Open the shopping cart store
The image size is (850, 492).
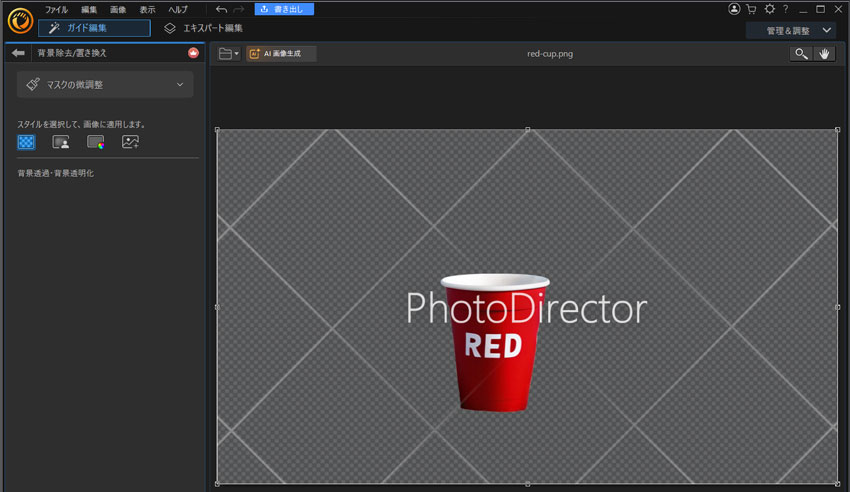(x=752, y=9)
